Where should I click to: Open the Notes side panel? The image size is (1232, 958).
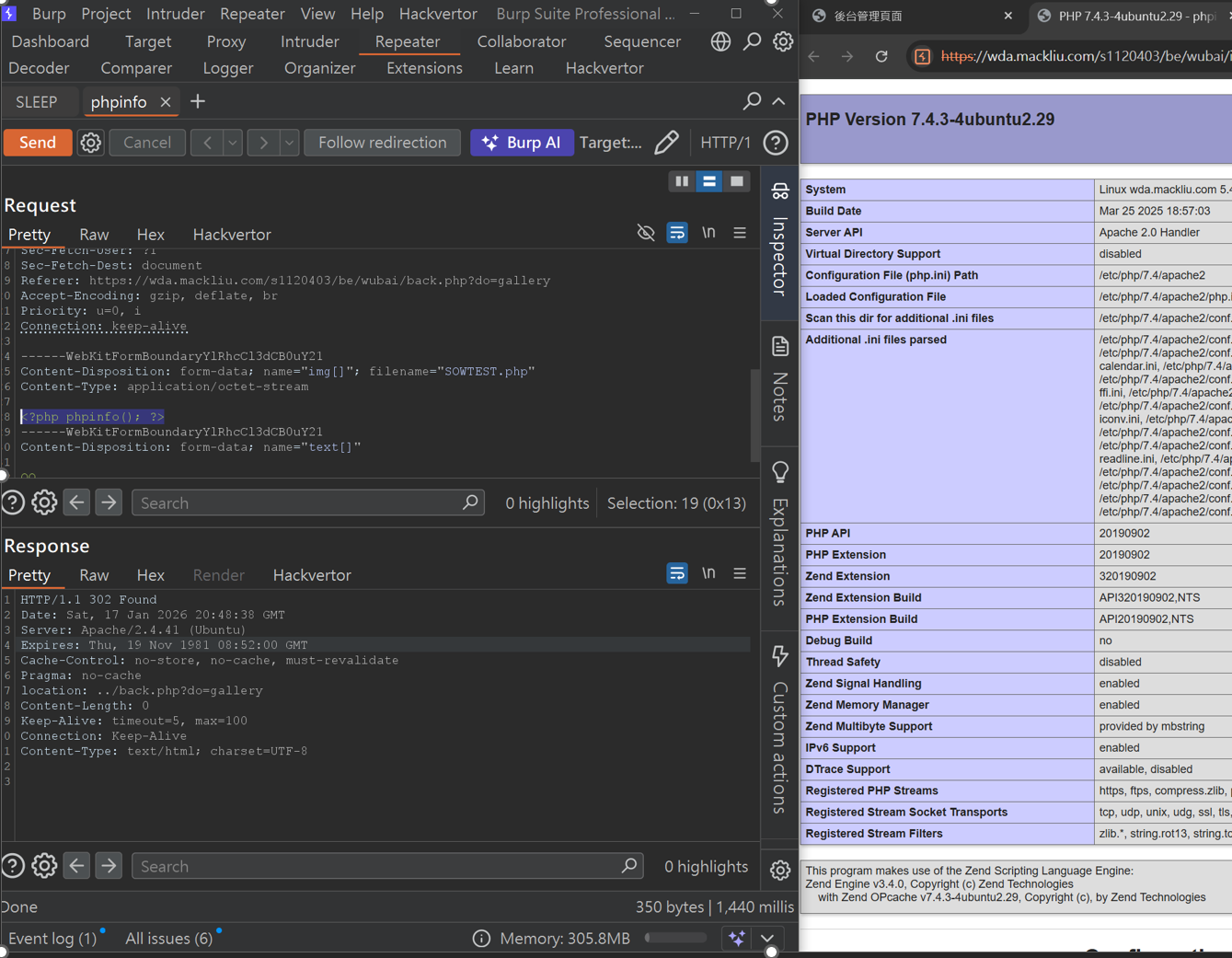click(x=779, y=377)
